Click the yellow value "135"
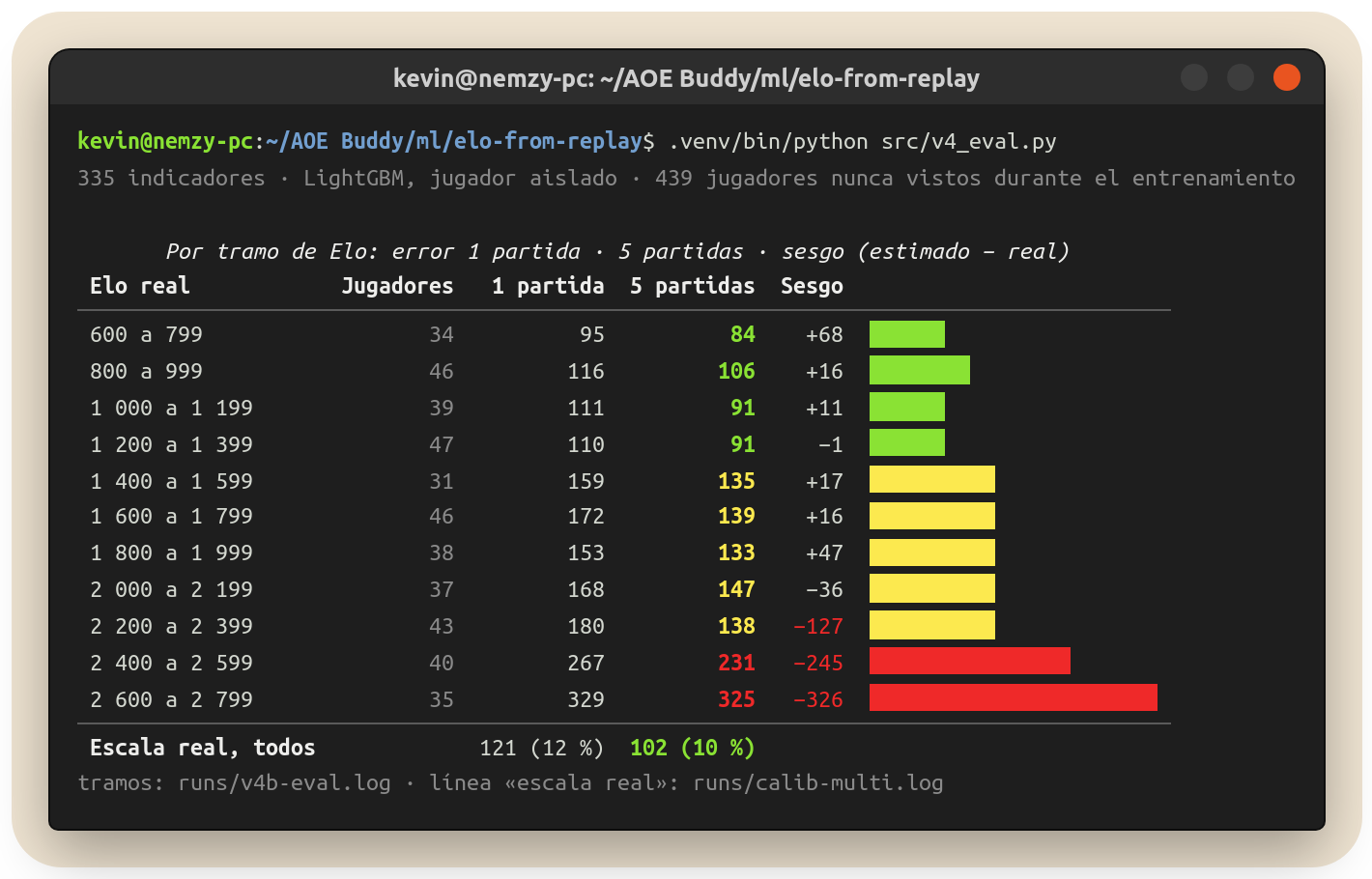1372x879 pixels. point(736,481)
